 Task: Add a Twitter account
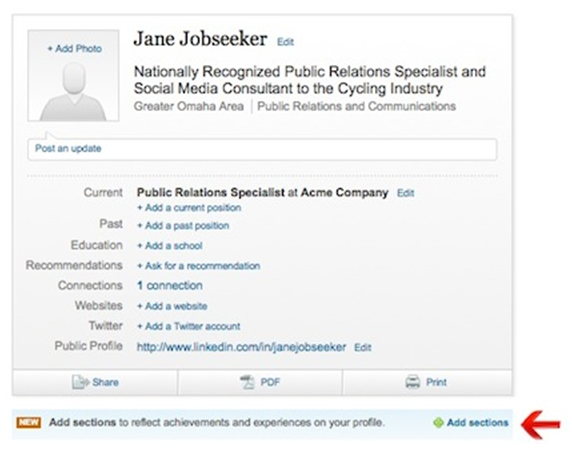(189, 326)
